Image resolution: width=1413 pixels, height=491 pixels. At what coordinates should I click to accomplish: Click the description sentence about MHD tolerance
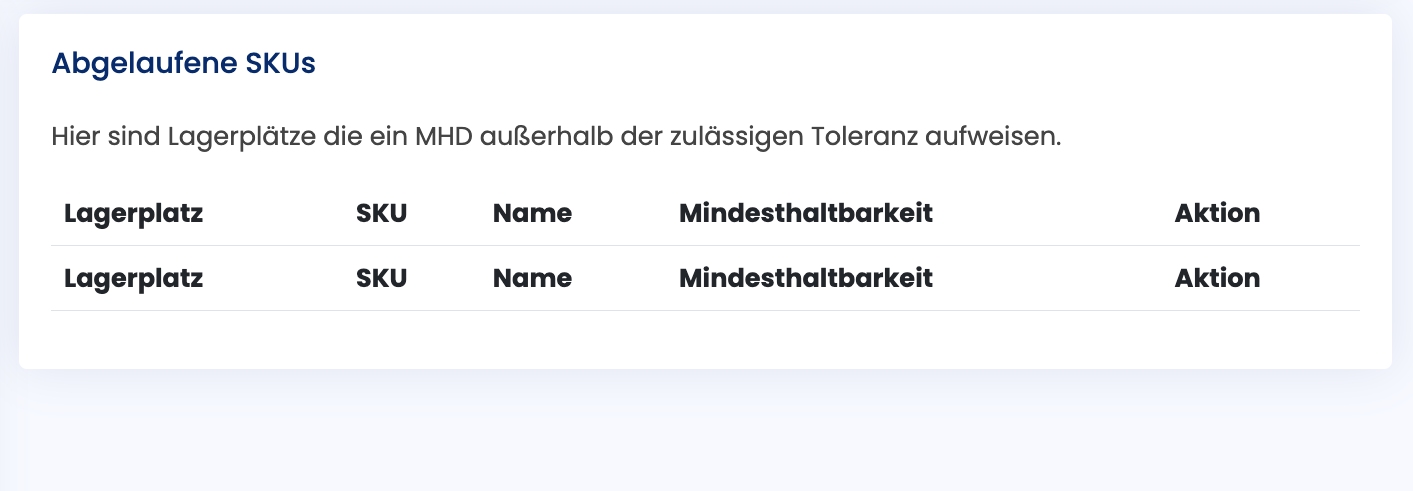[x=555, y=136]
